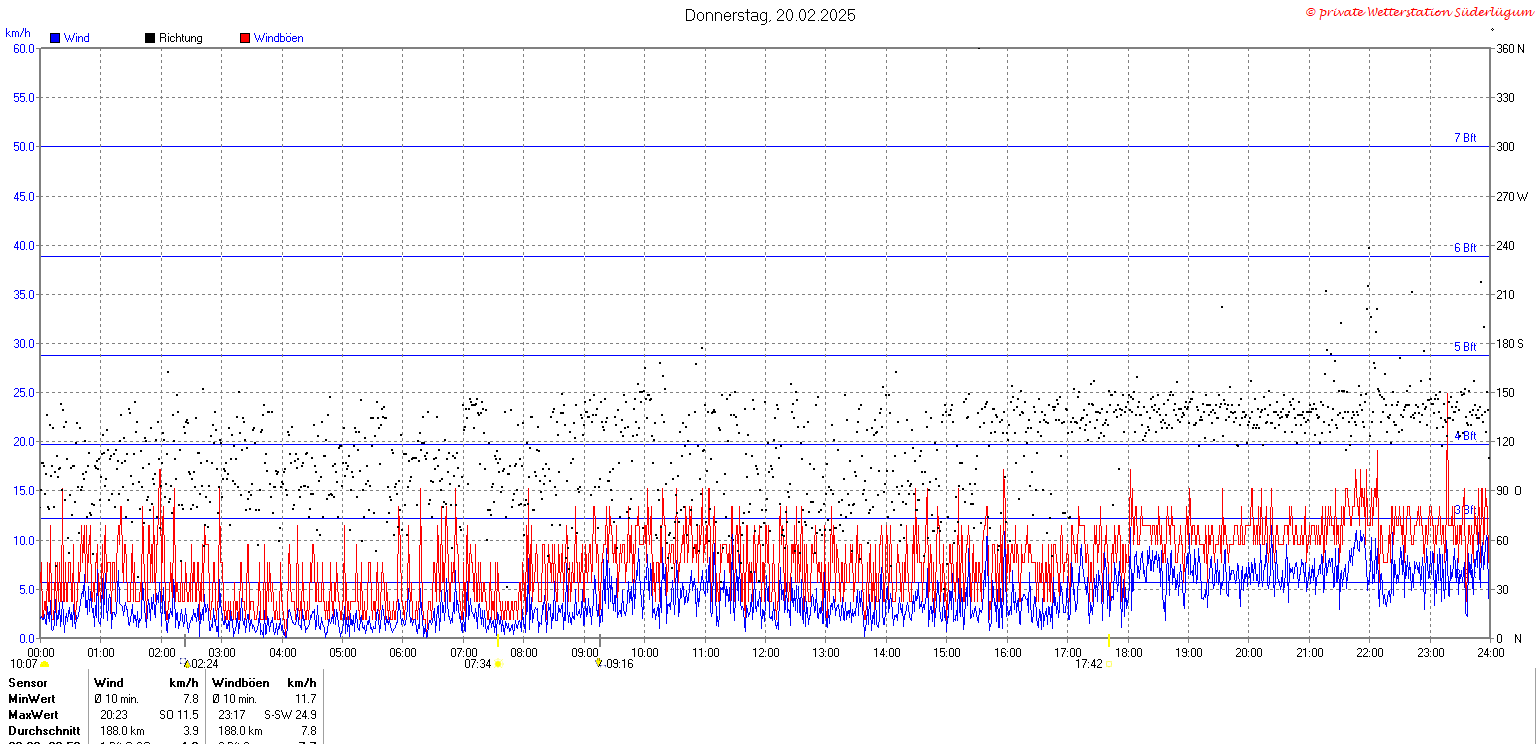Click the 5 Bft line label
Image resolution: width=1536 pixels, height=744 pixels.
pos(1465,347)
